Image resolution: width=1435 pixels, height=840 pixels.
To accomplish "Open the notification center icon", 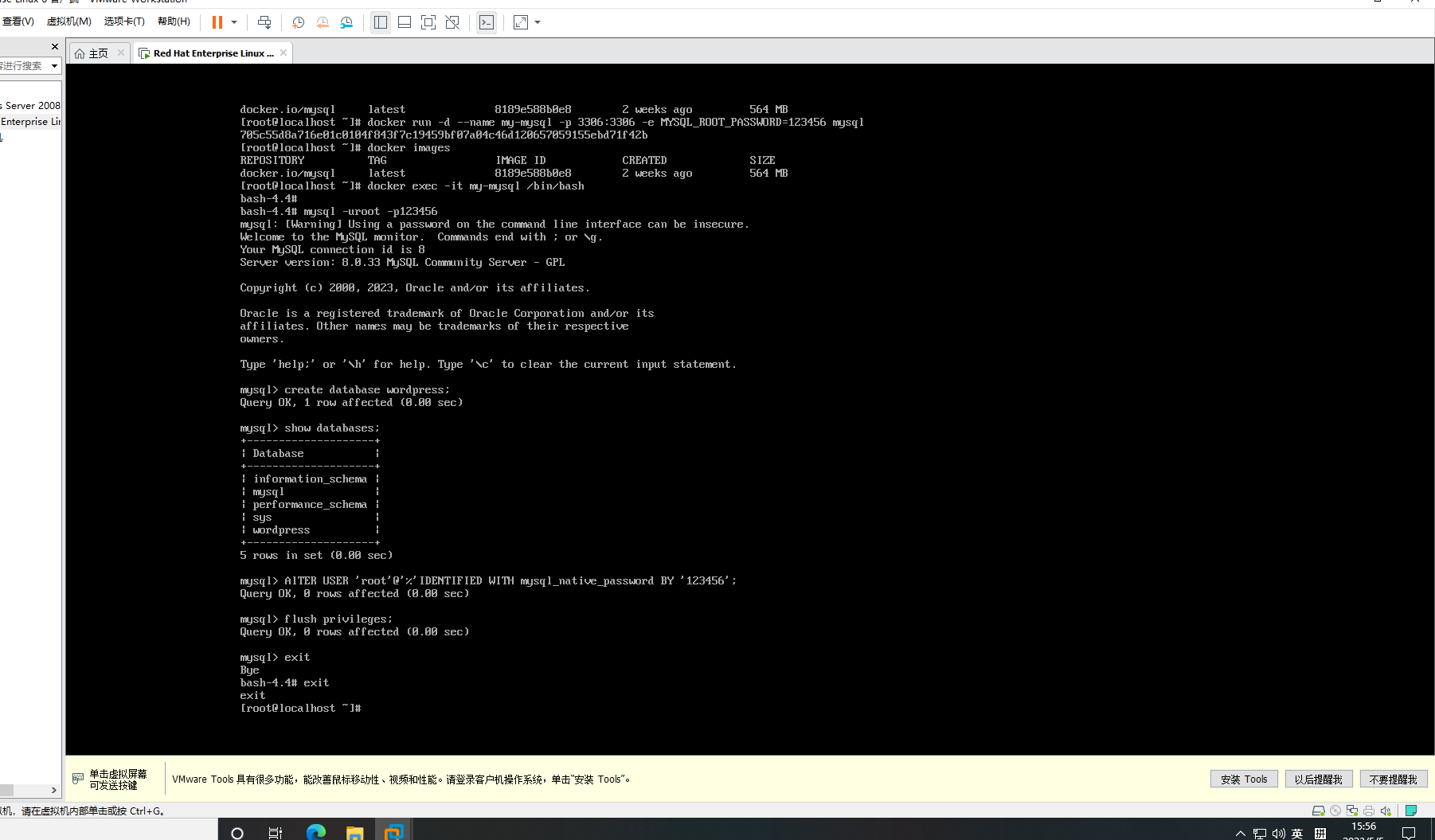I will [1409, 833].
